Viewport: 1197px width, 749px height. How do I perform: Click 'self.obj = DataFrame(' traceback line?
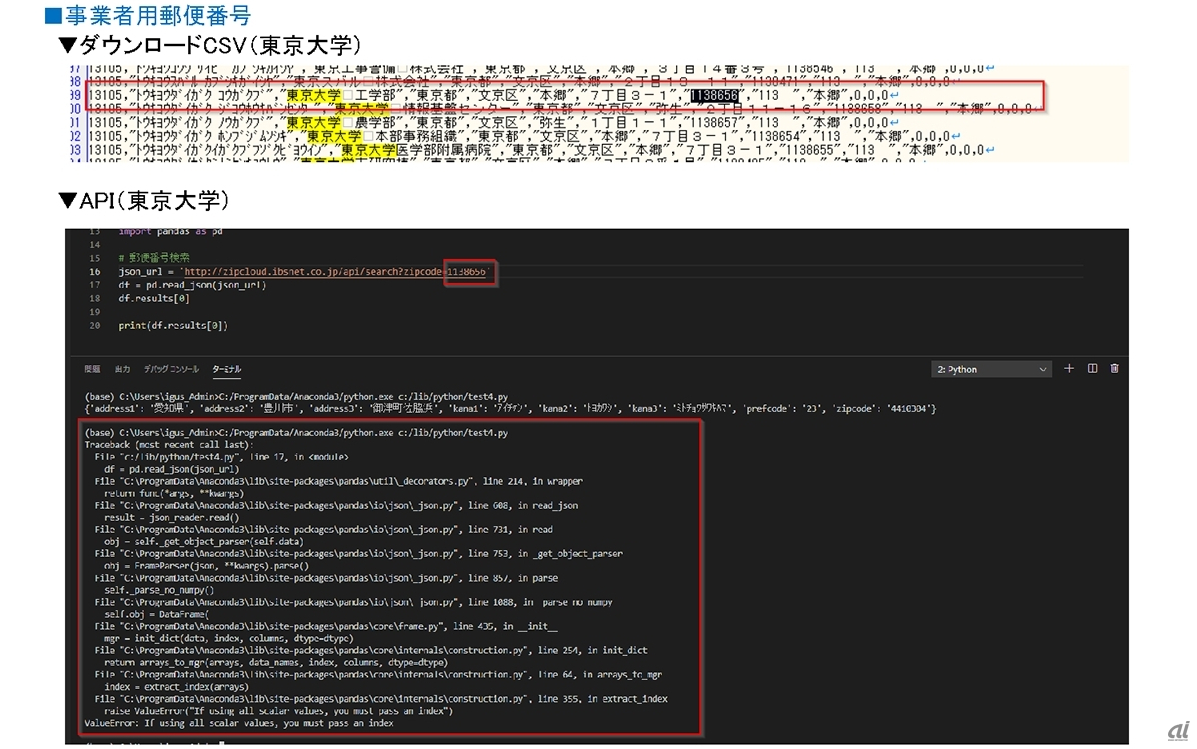point(156,614)
